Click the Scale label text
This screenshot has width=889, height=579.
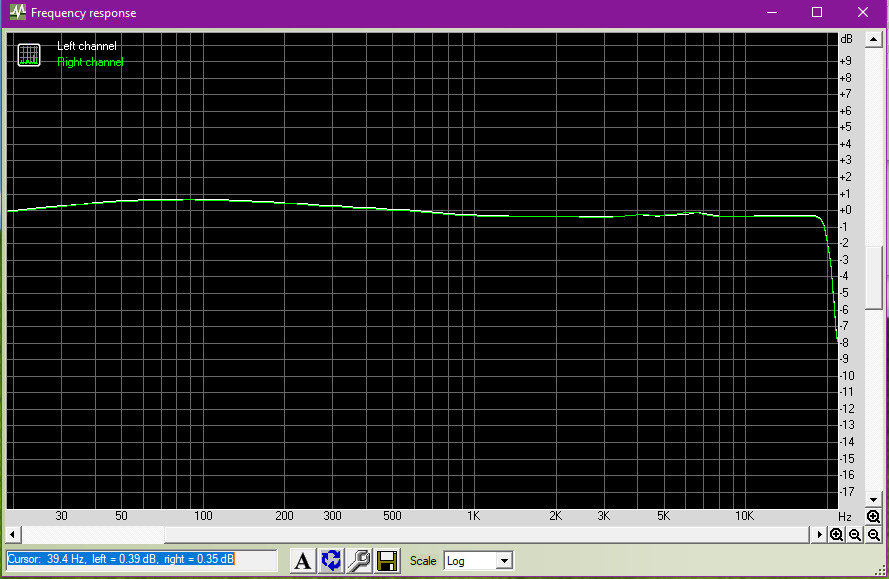click(x=423, y=561)
